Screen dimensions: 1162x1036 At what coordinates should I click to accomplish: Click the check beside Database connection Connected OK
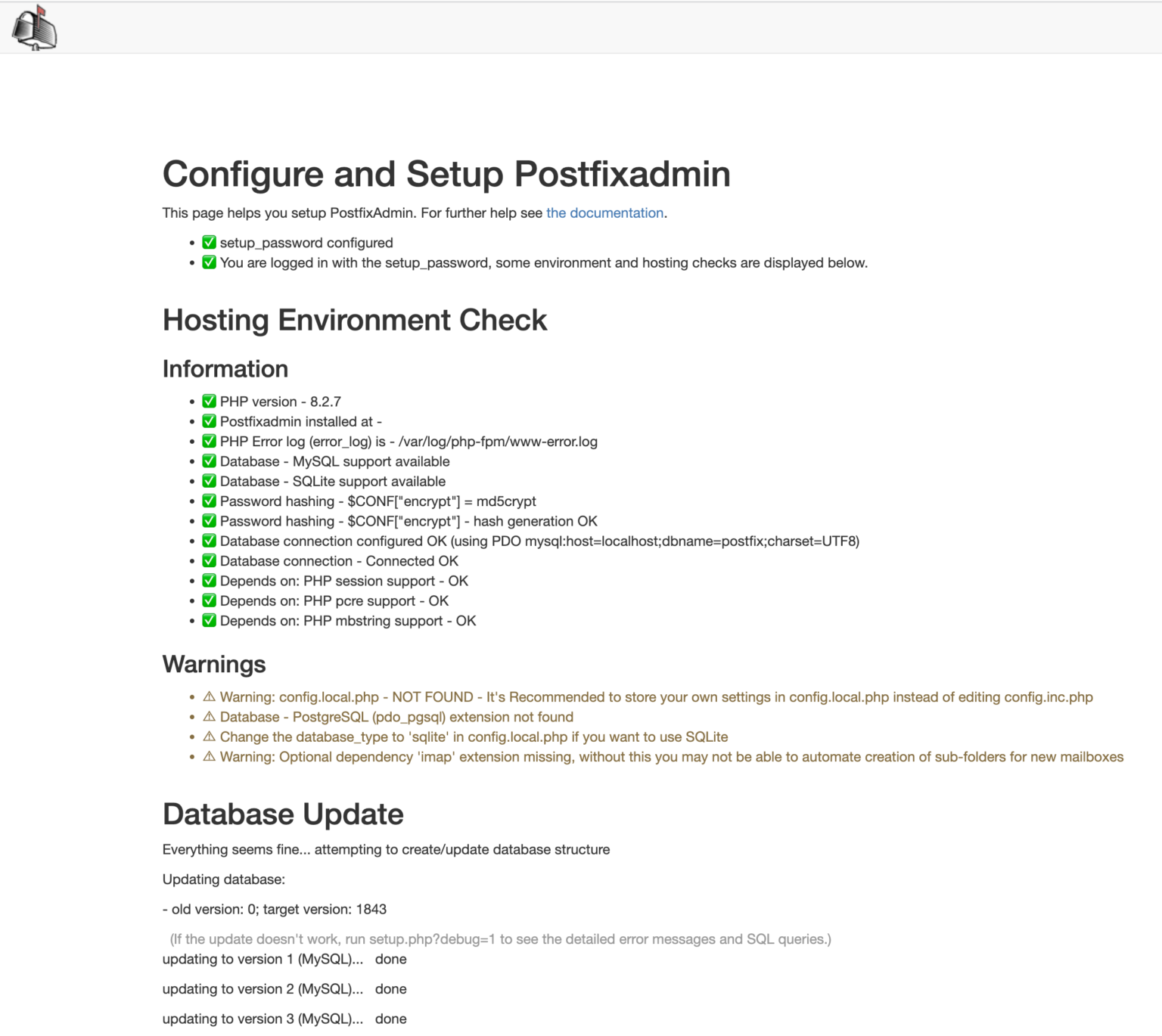209,561
